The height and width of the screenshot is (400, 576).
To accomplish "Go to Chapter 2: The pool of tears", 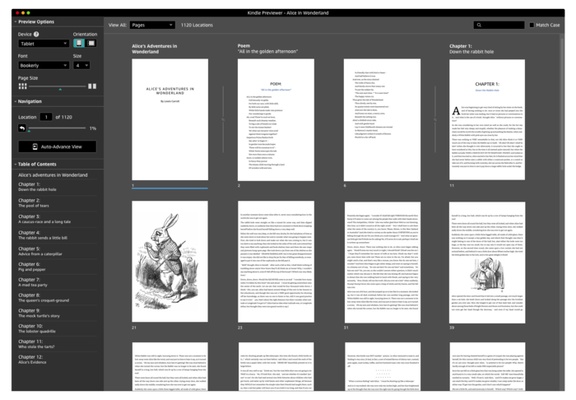I will click(x=33, y=203).
